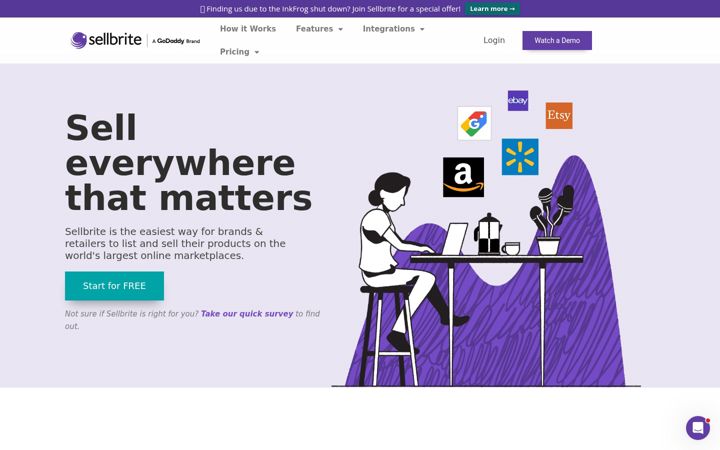Screen dimensions: 720x450
Task: Click the Etsy marketplace icon
Action: [x=559, y=115]
